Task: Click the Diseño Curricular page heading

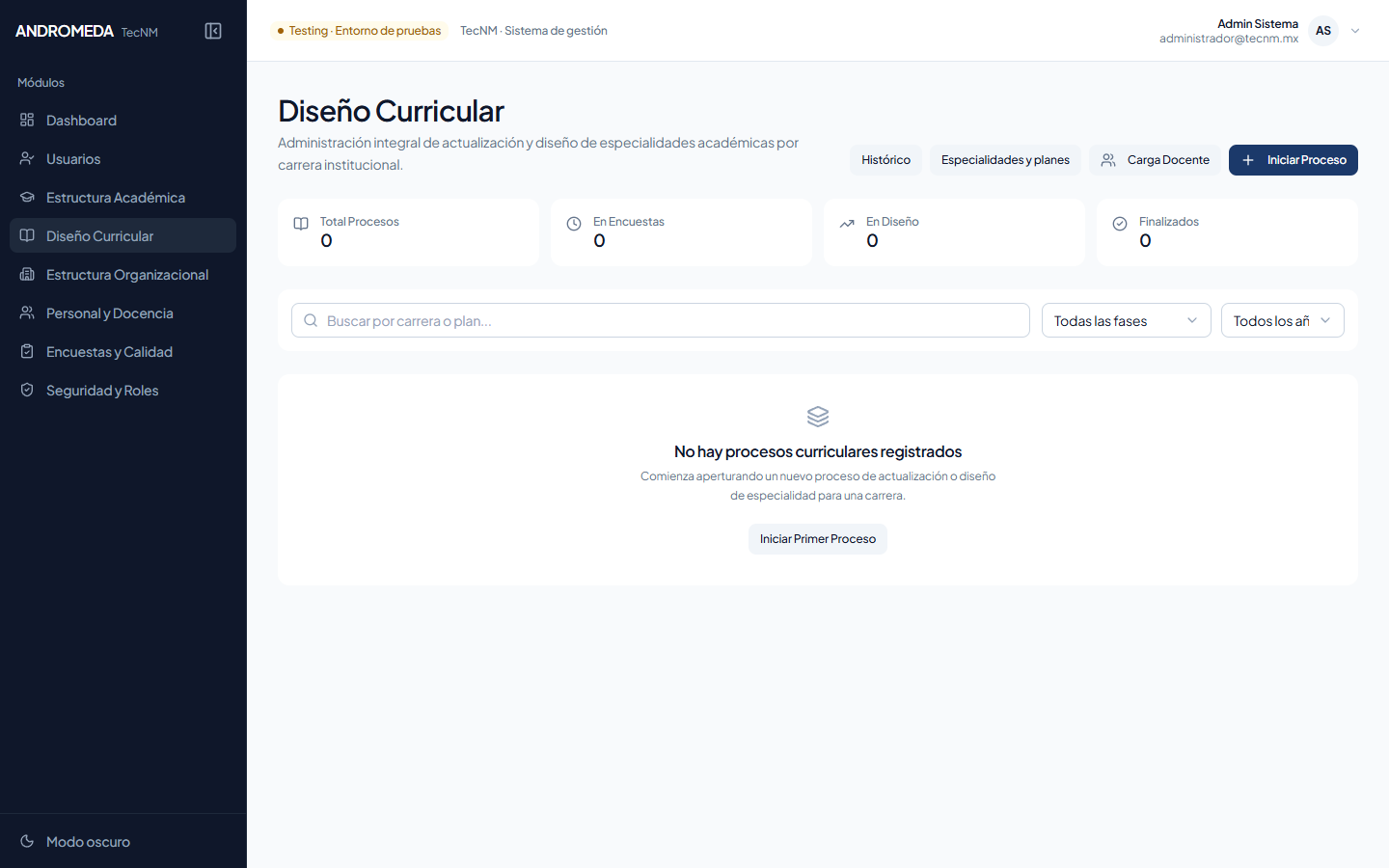Action: pyautogui.click(x=391, y=111)
